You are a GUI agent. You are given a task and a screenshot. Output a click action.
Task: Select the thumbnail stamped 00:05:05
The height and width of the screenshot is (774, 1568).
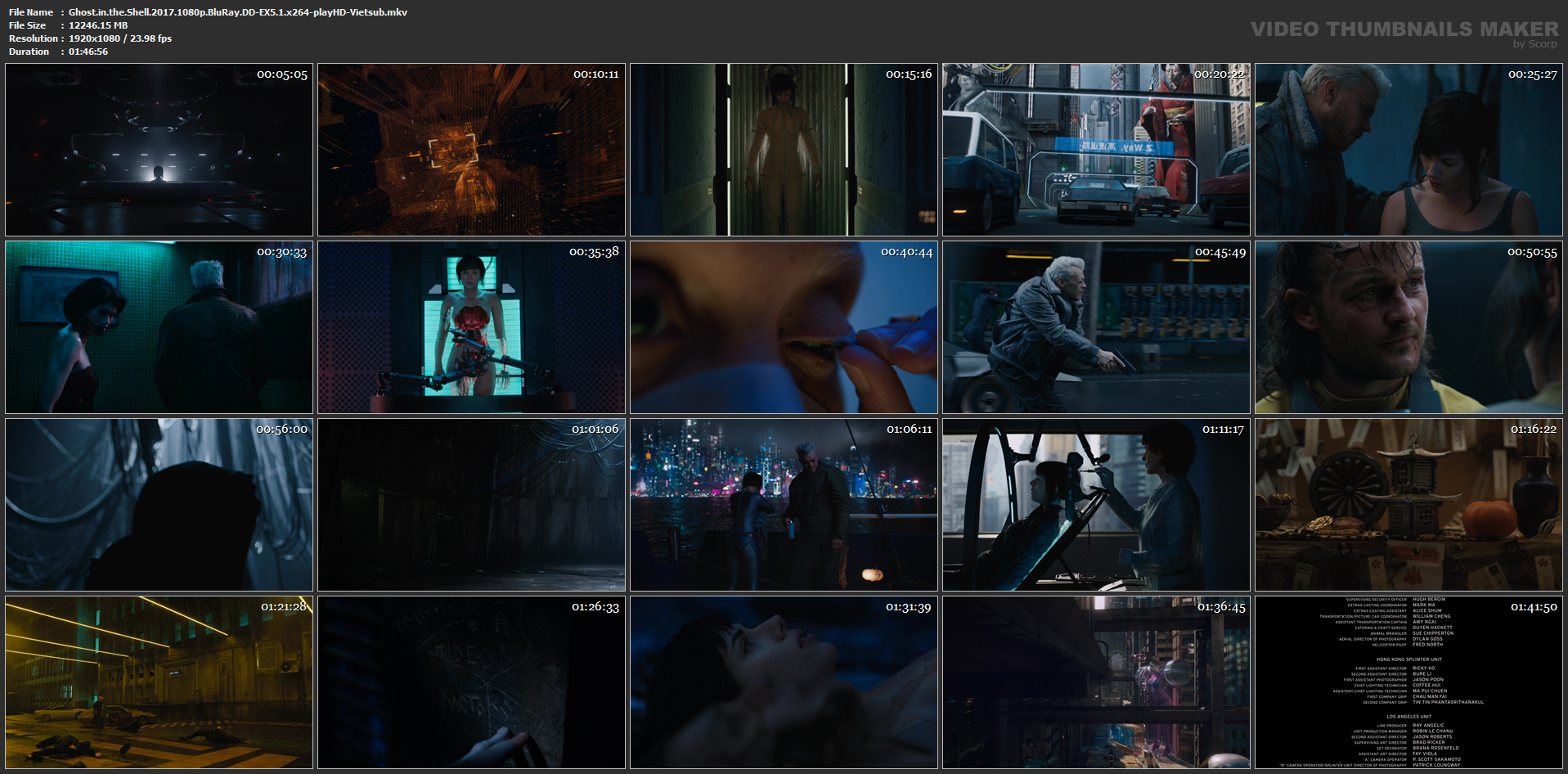point(159,150)
